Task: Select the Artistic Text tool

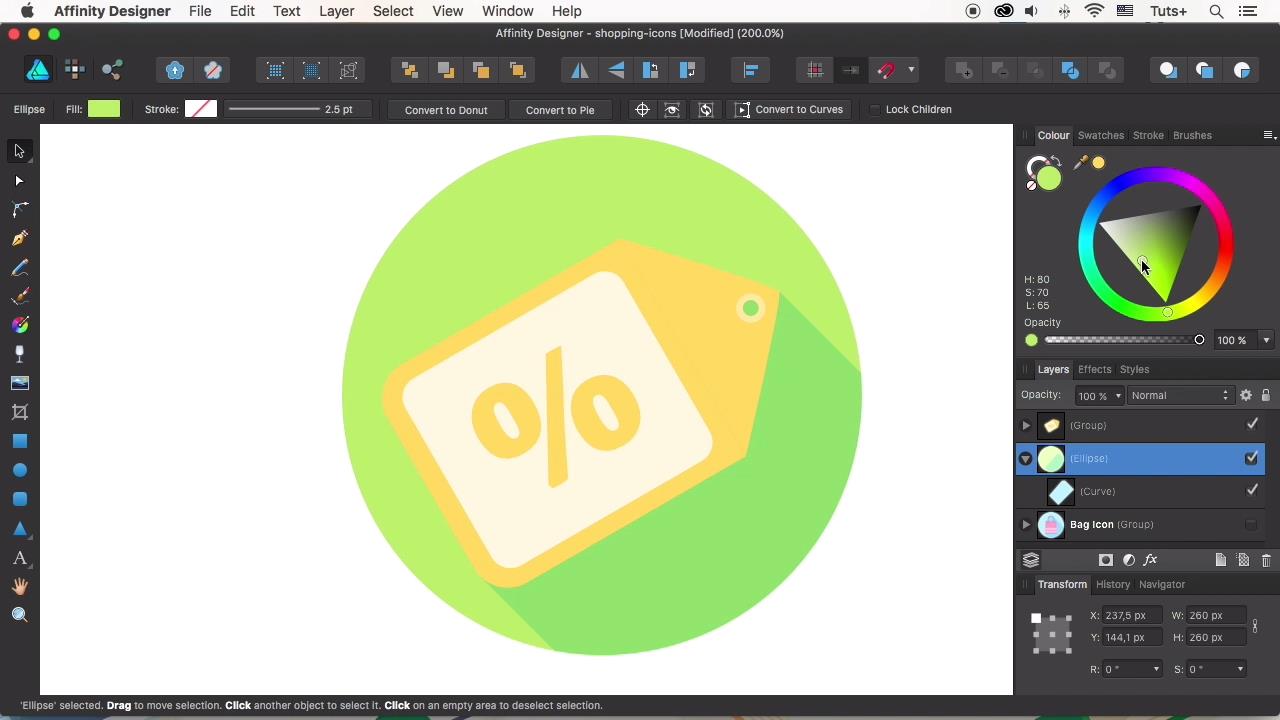Action: coord(19,558)
